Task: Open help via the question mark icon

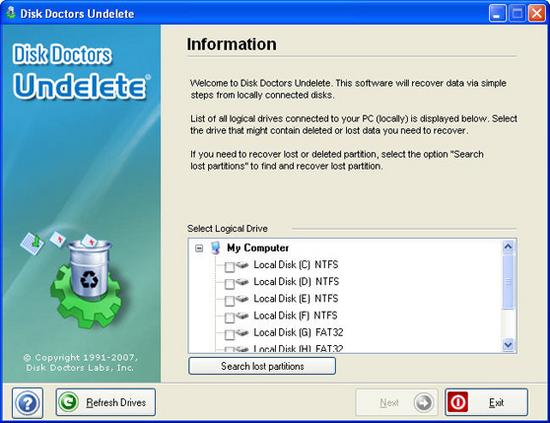Action: pyautogui.click(x=27, y=403)
